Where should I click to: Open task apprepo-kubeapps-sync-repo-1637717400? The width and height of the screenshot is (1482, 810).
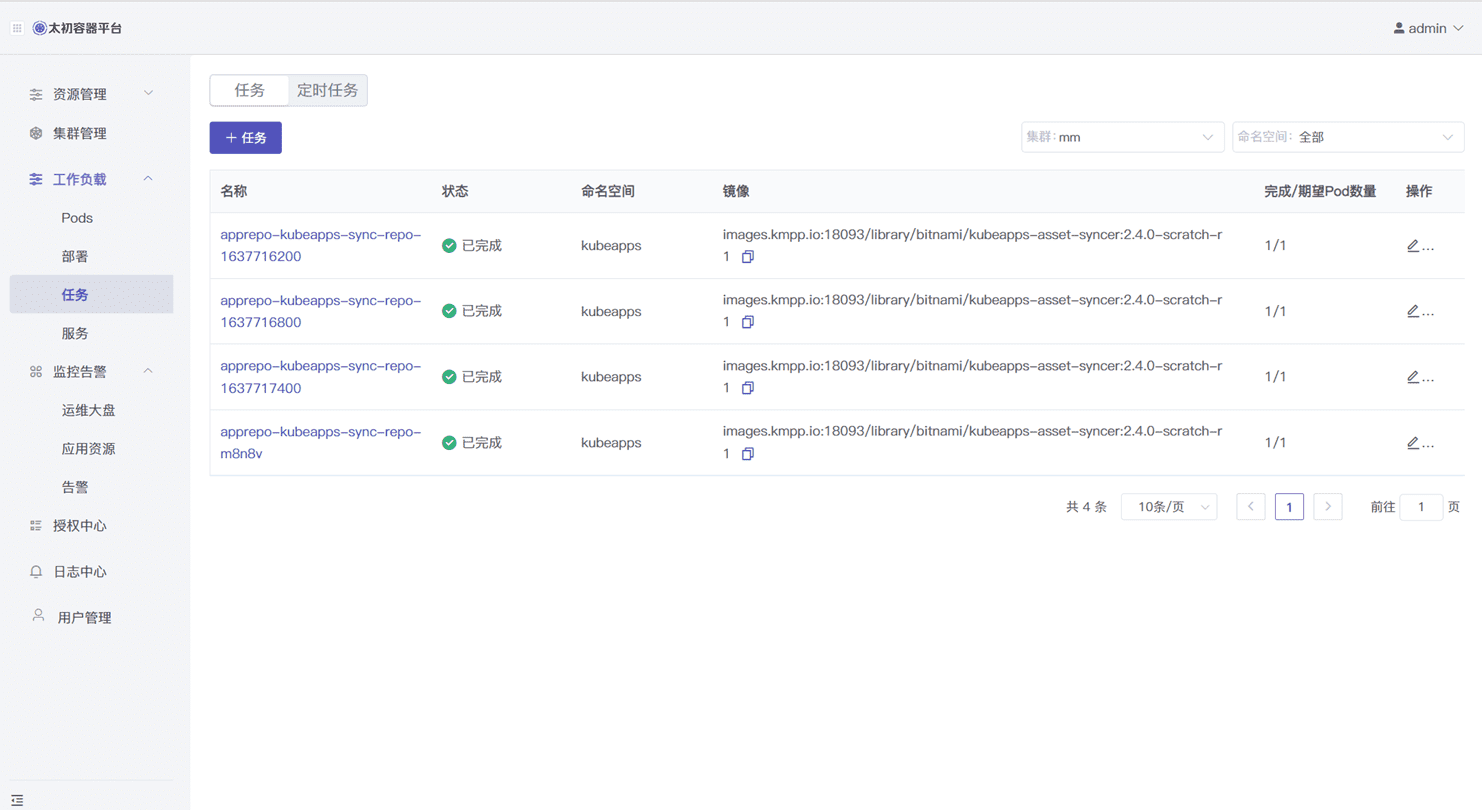pos(320,377)
